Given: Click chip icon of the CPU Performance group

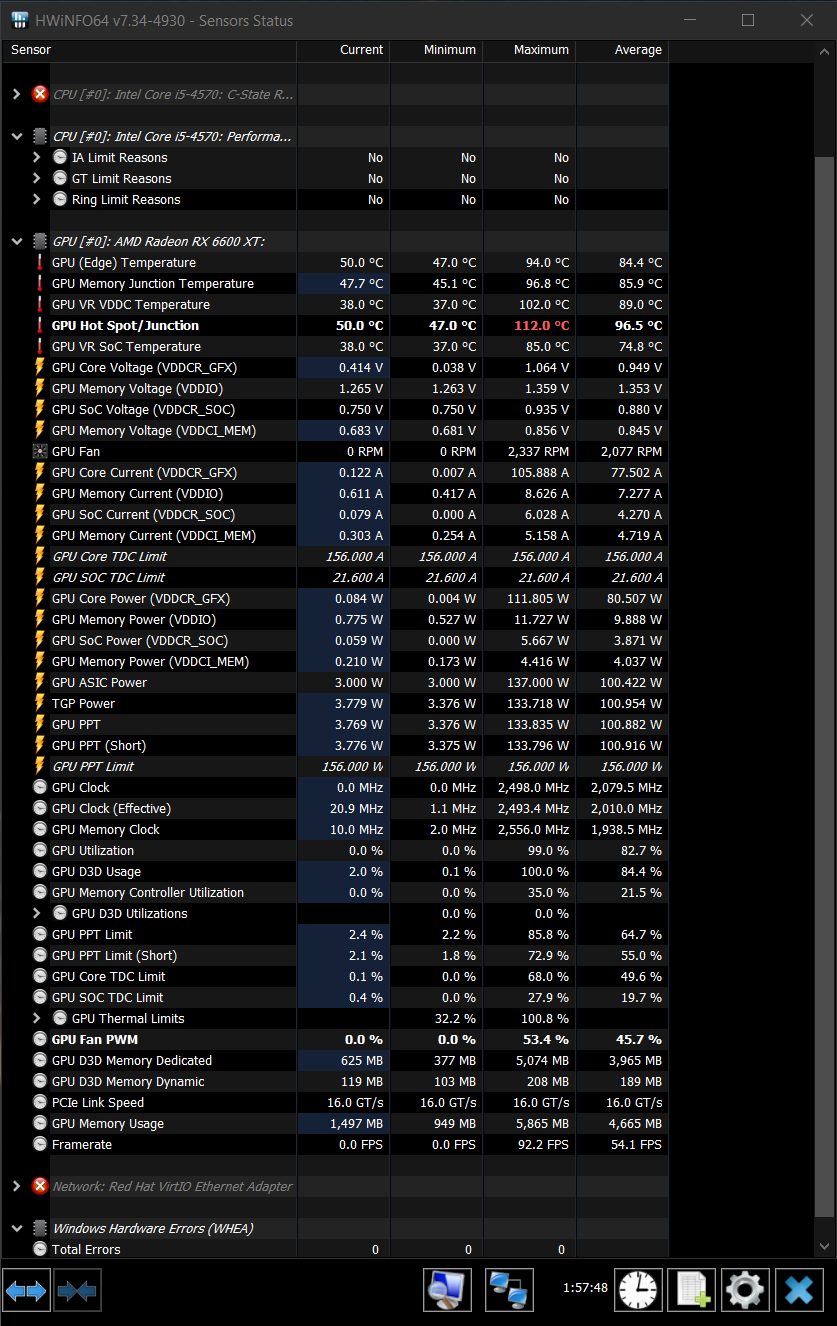Looking at the screenshot, I should coord(40,136).
